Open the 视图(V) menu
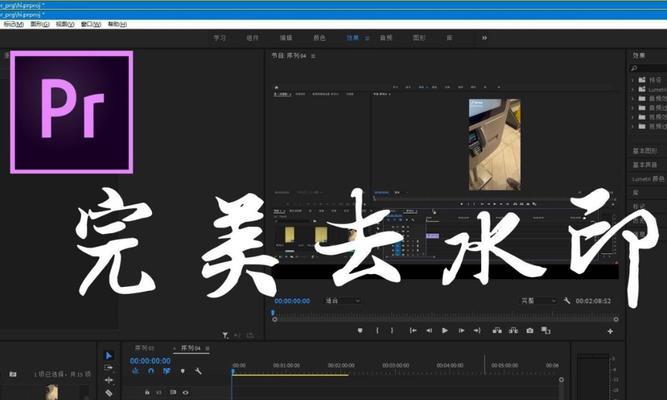 click(x=65, y=24)
